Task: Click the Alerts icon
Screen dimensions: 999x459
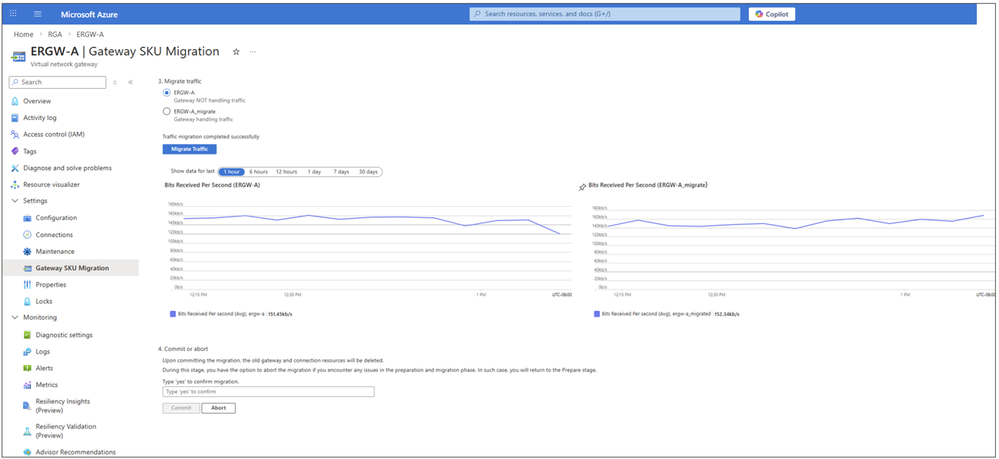Action: (27, 368)
